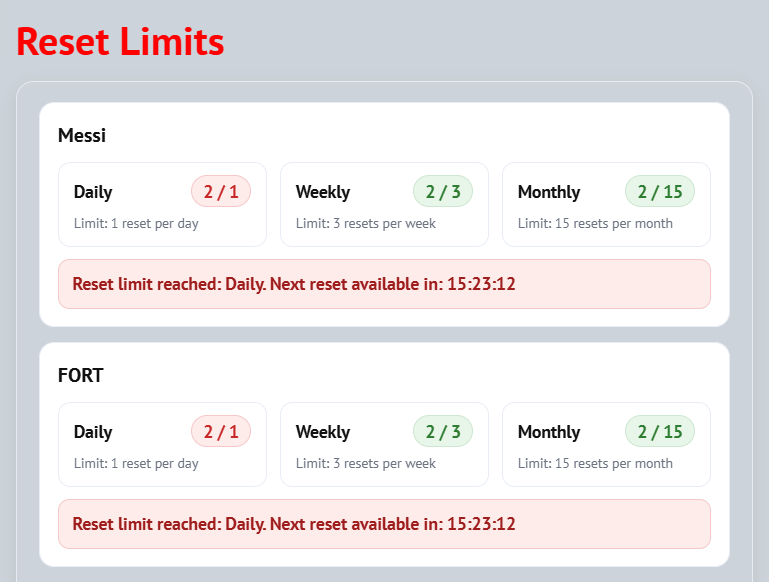The image size is (769, 582).
Task: Click Messi's reset limit reached alert
Action: point(384,284)
